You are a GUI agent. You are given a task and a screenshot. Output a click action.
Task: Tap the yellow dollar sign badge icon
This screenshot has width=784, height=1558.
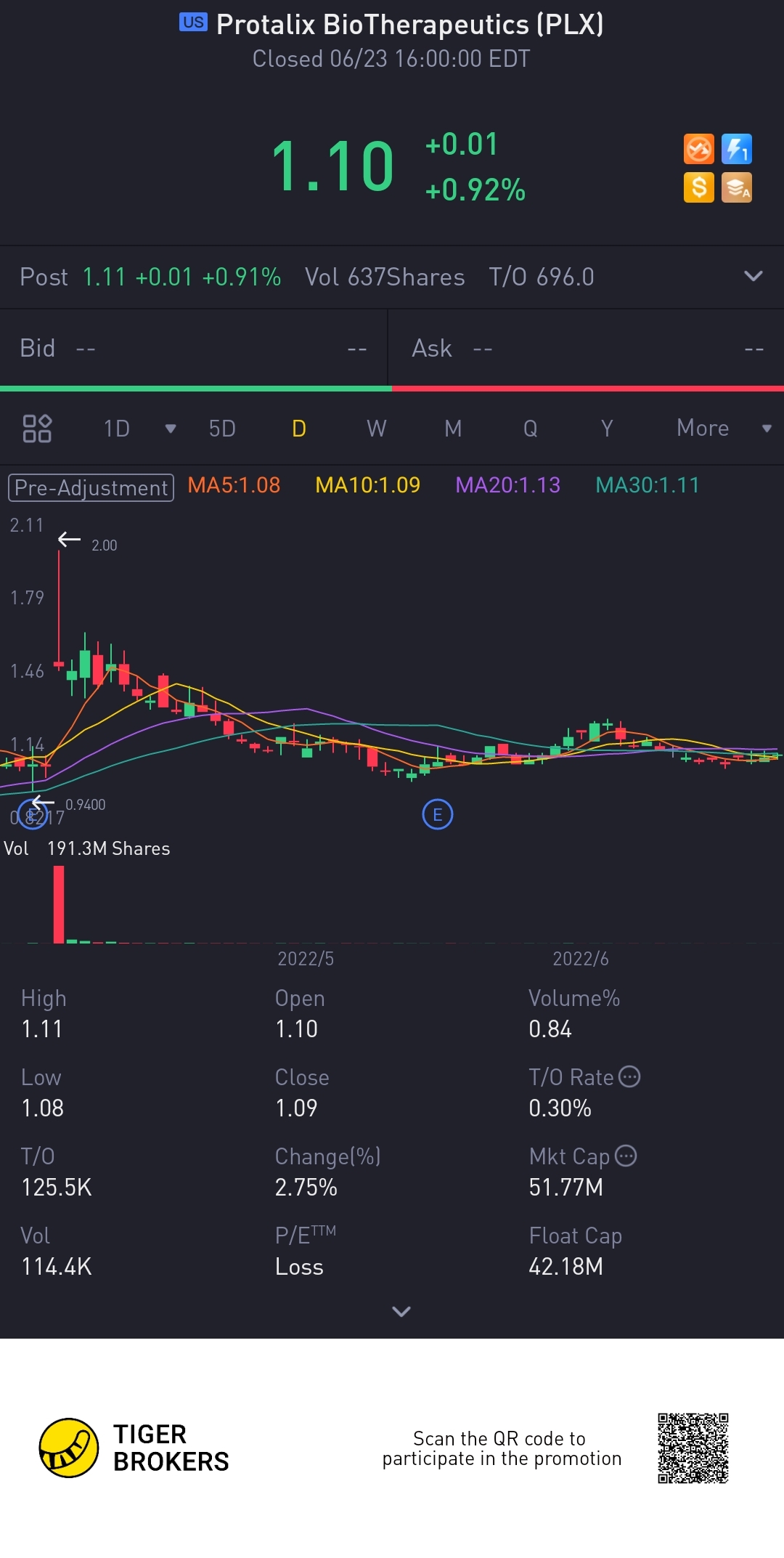coord(699,187)
